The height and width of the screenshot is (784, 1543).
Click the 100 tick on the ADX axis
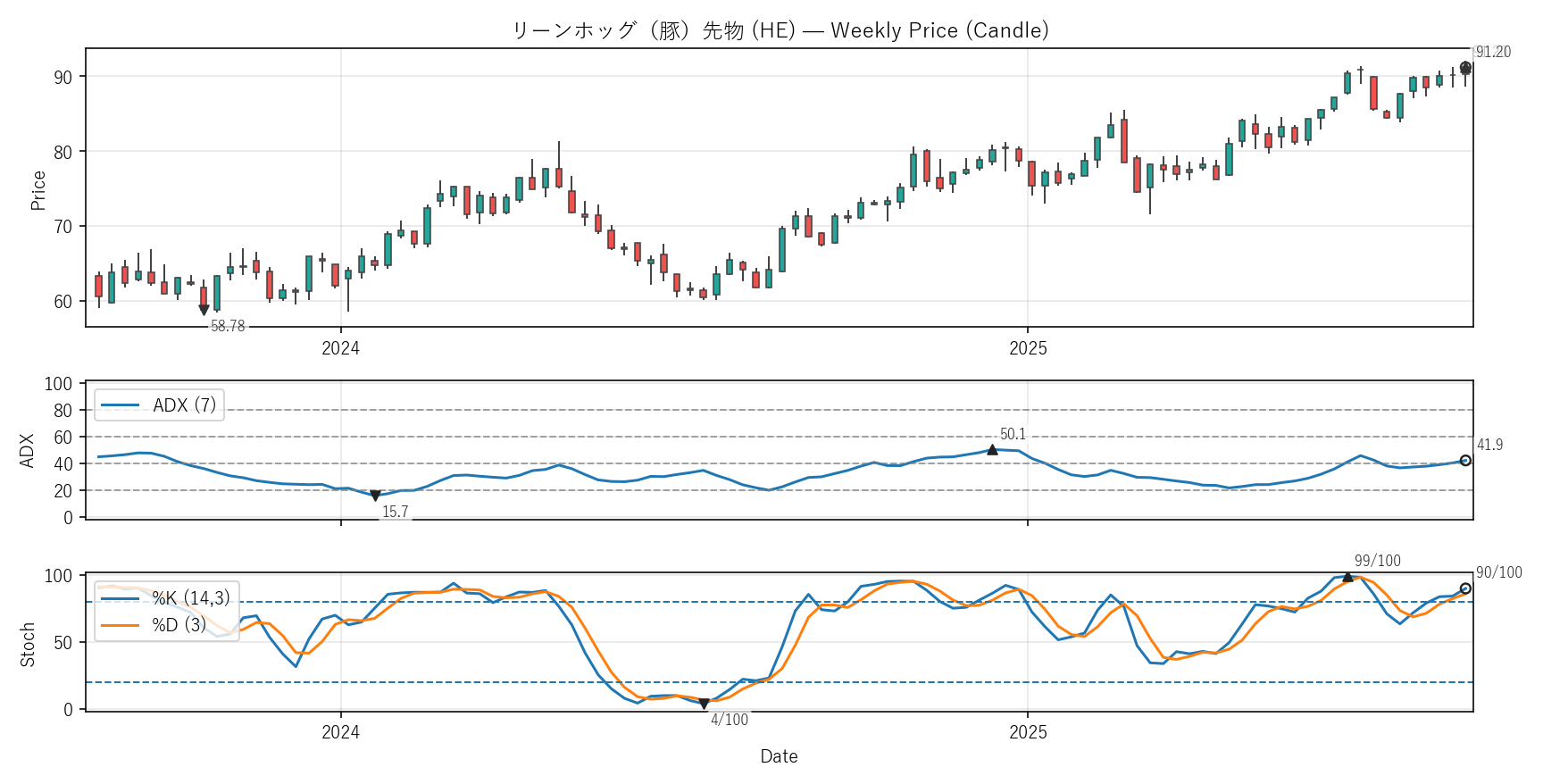pyautogui.click(x=58, y=384)
